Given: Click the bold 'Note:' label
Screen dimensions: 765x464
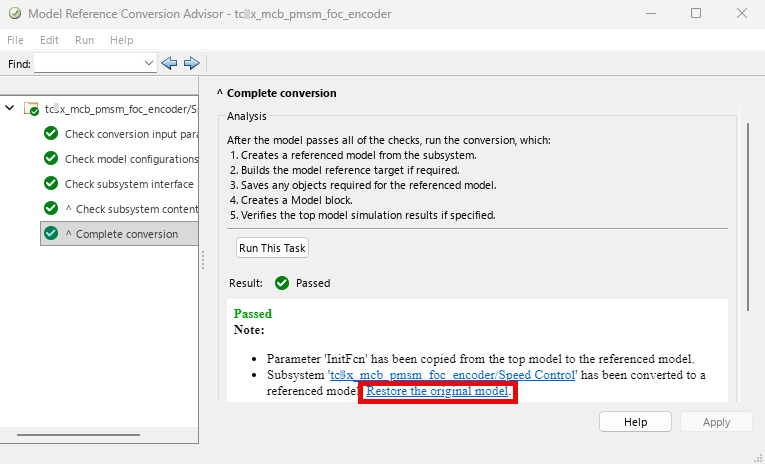Looking at the screenshot, I should pyautogui.click(x=249, y=330).
